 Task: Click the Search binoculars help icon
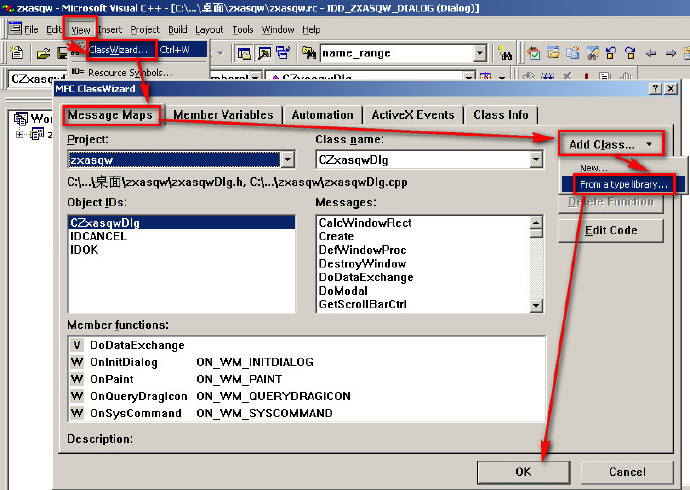tap(505, 54)
